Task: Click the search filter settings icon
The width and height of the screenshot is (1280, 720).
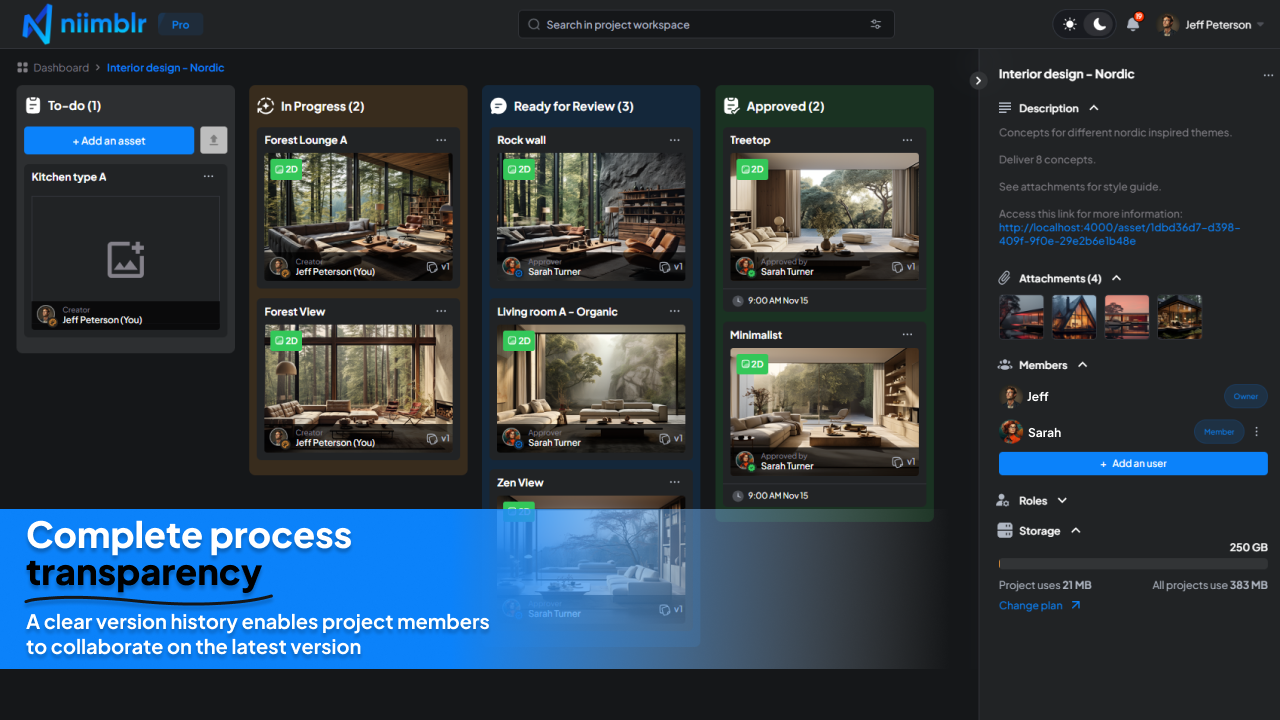Action: tap(876, 25)
